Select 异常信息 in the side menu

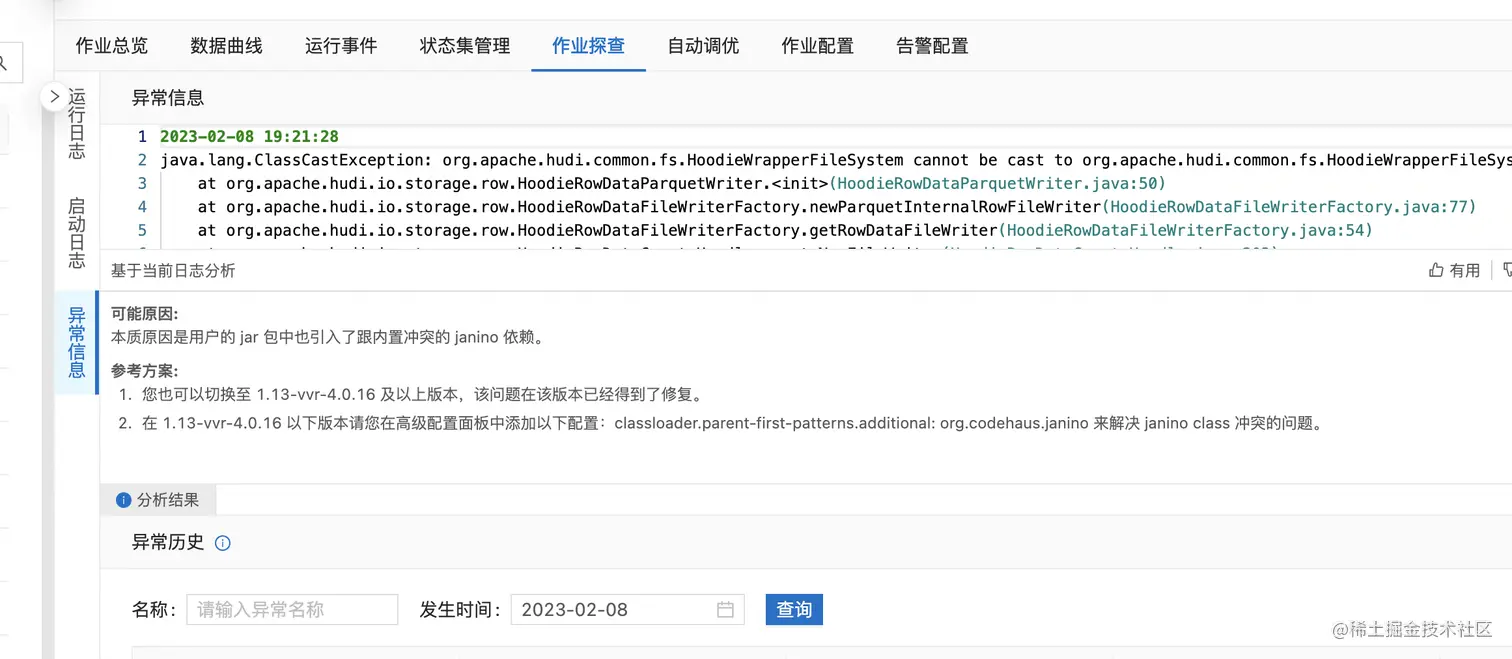pos(77,342)
